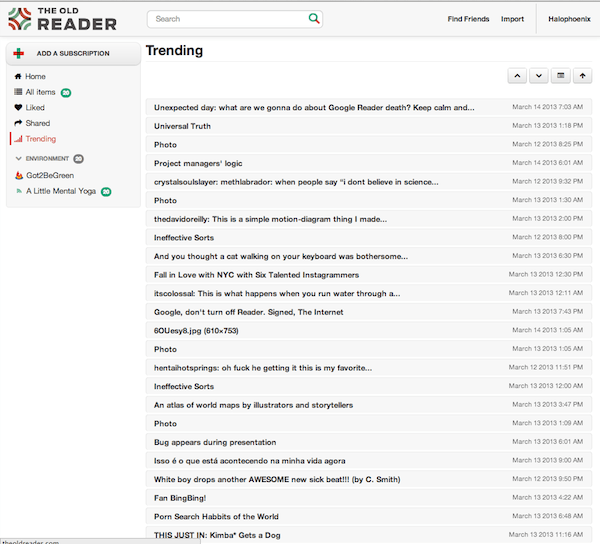
Task: Click Environment folder unread count badge
Action: [78, 159]
